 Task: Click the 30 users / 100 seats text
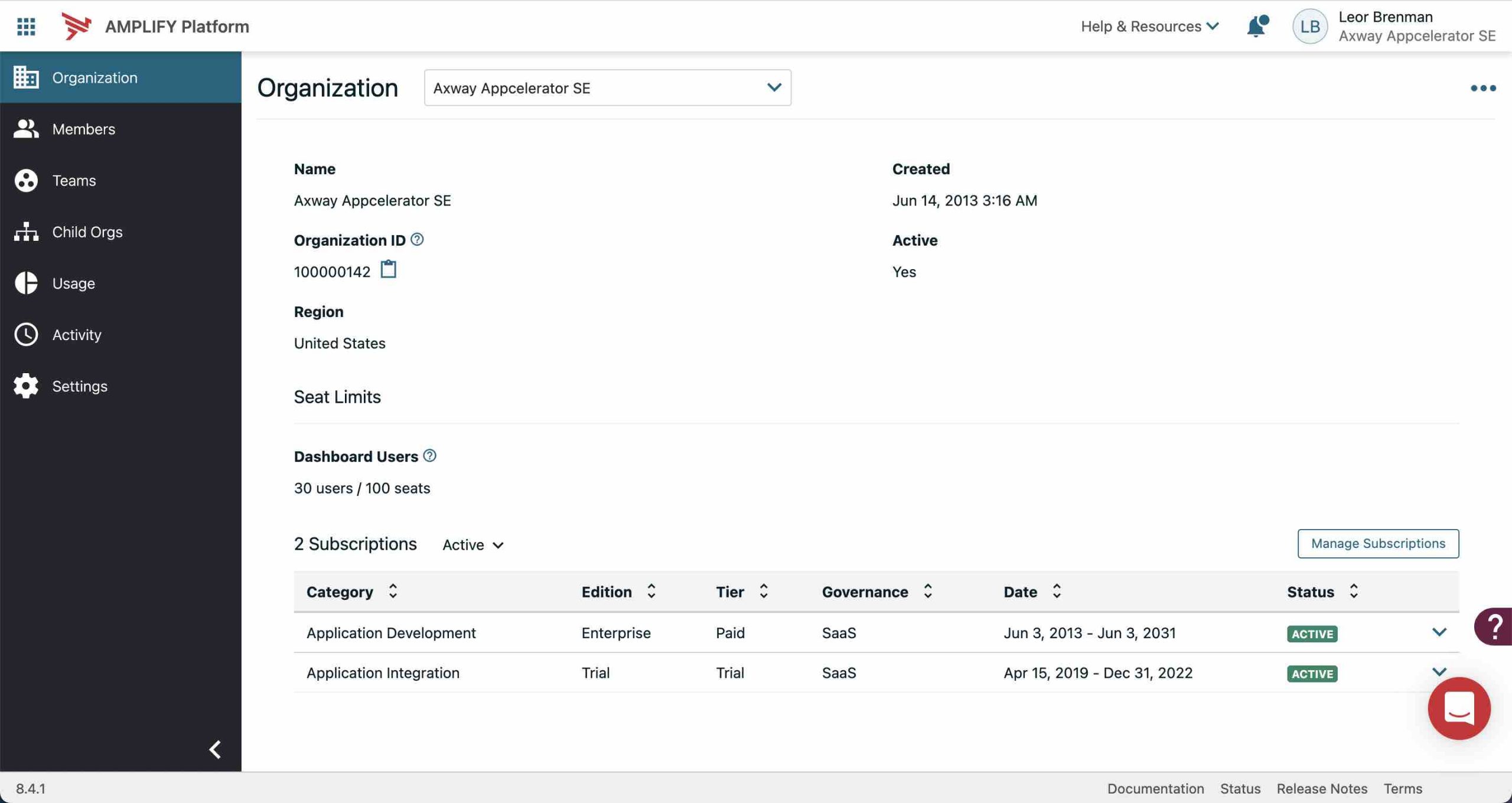click(x=362, y=488)
